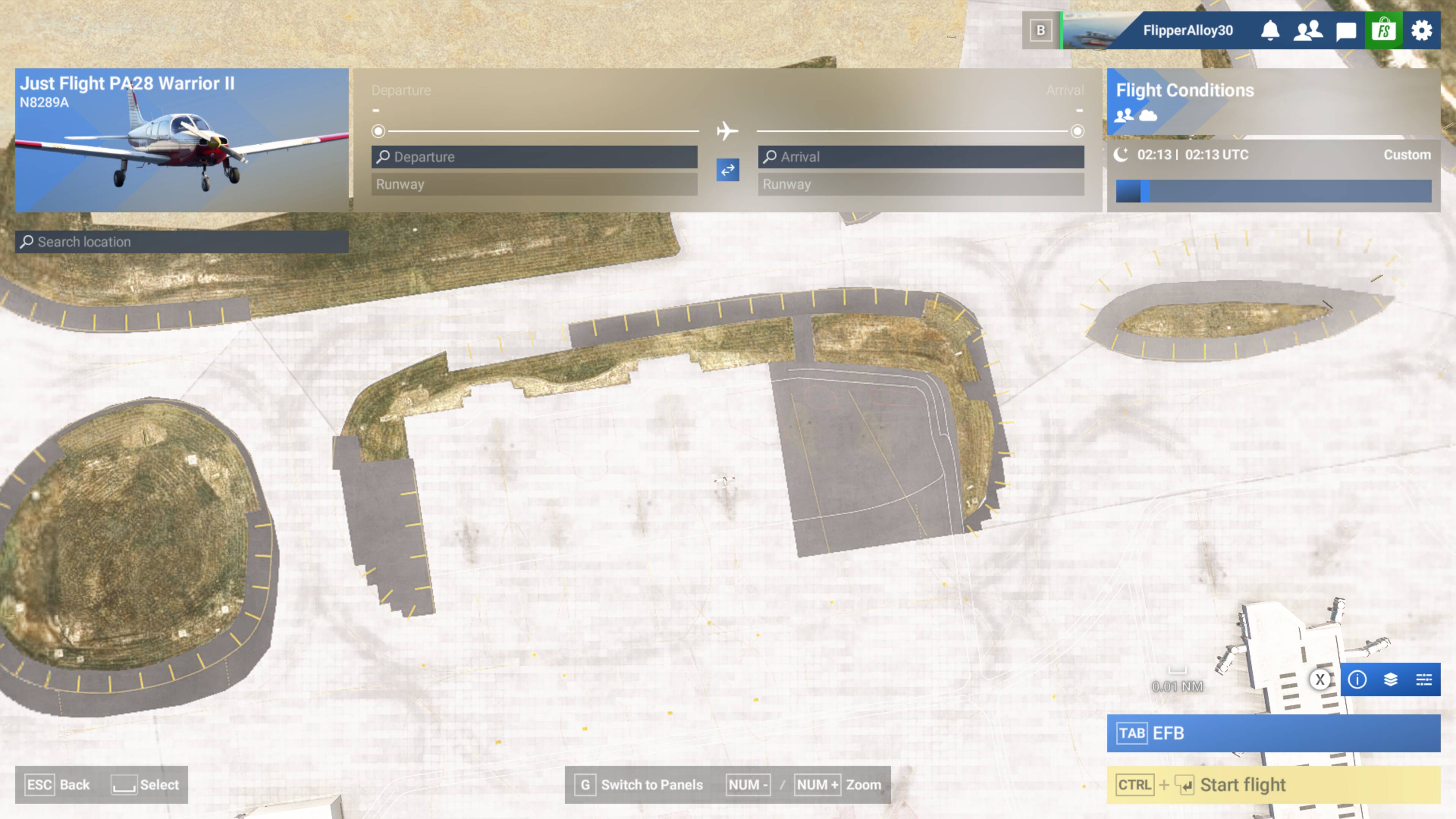Open the map layers icon
The image size is (1456, 819).
pyautogui.click(x=1390, y=679)
